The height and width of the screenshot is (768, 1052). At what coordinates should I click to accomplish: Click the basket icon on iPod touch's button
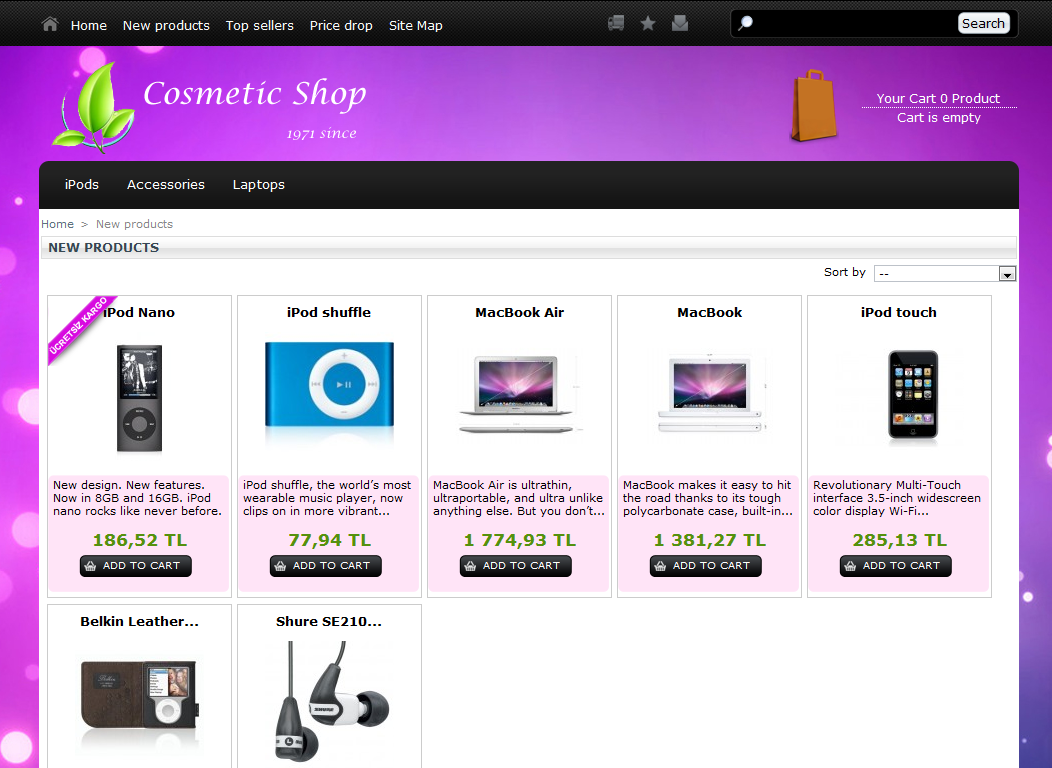850,566
